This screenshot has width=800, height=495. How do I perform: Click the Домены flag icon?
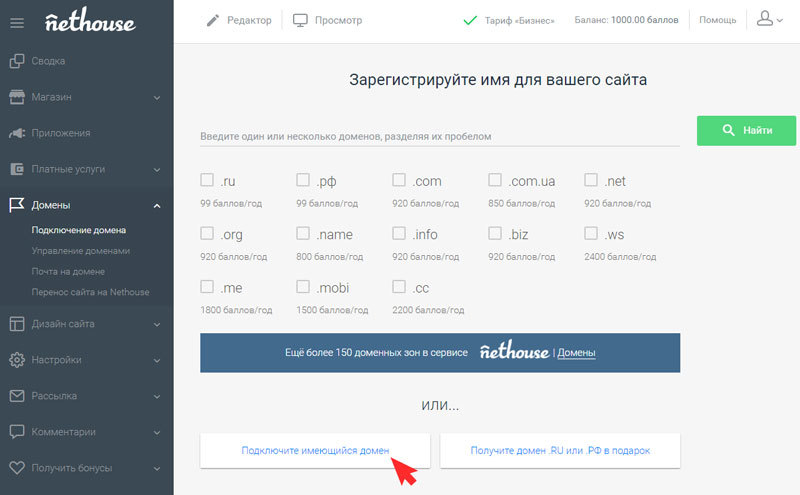(17, 205)
